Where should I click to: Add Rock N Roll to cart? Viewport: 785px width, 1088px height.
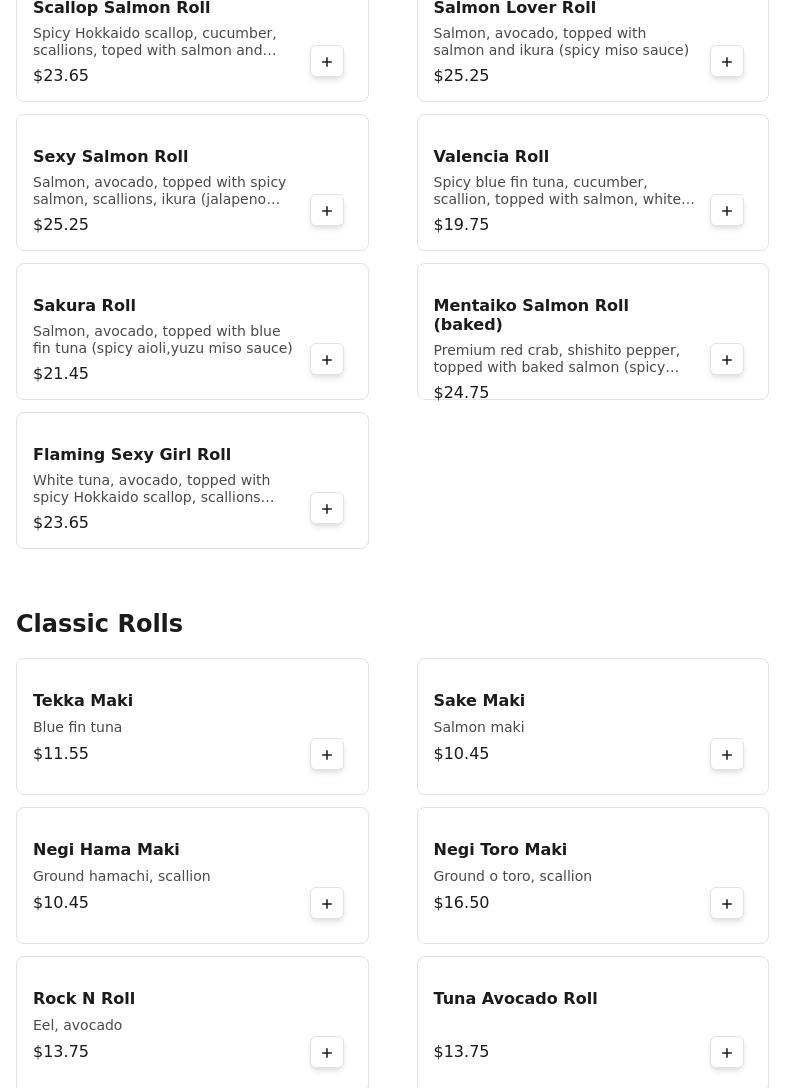(327, 1053)
